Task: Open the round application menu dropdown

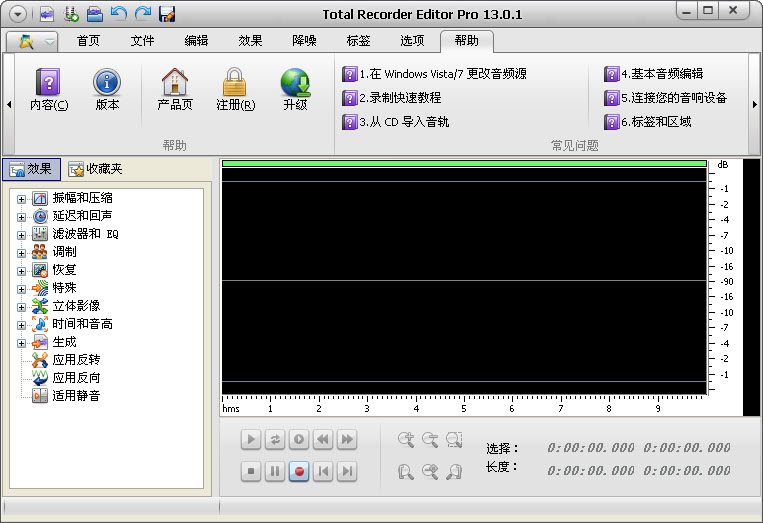Action: (x=18, y=14)
